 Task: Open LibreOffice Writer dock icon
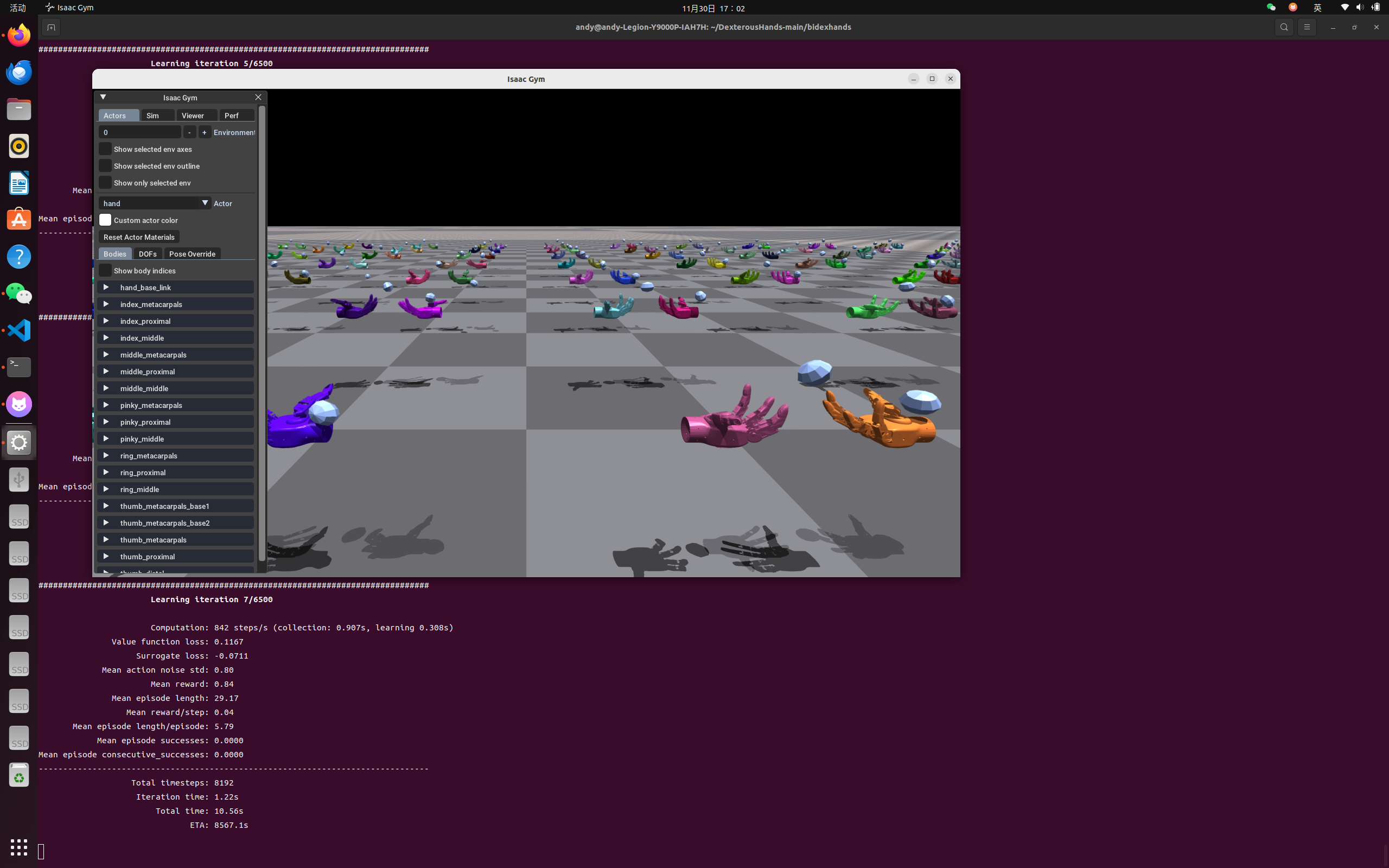[x=19, y=183]
